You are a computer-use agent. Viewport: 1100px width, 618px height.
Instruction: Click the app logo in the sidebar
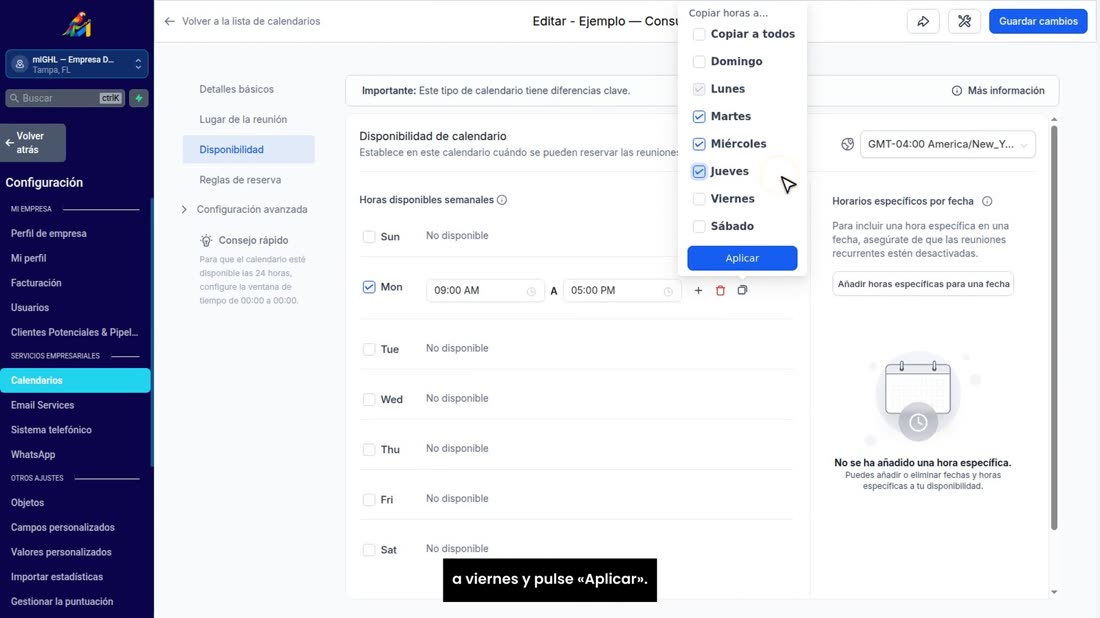(x=76, y=25)
